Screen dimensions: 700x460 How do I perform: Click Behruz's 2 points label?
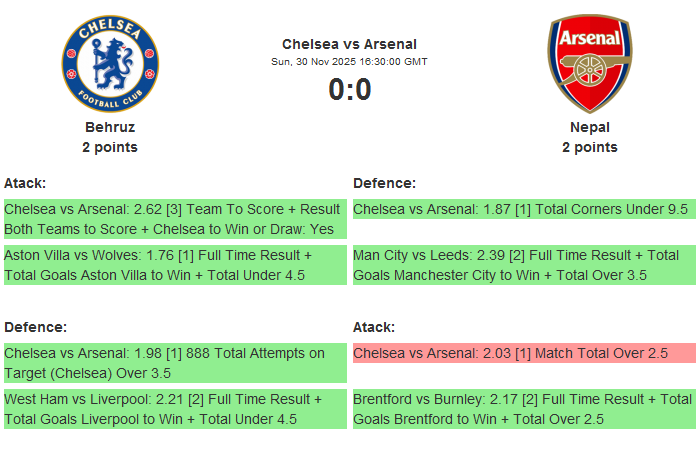pyautogui.click(x=110, y=147)
